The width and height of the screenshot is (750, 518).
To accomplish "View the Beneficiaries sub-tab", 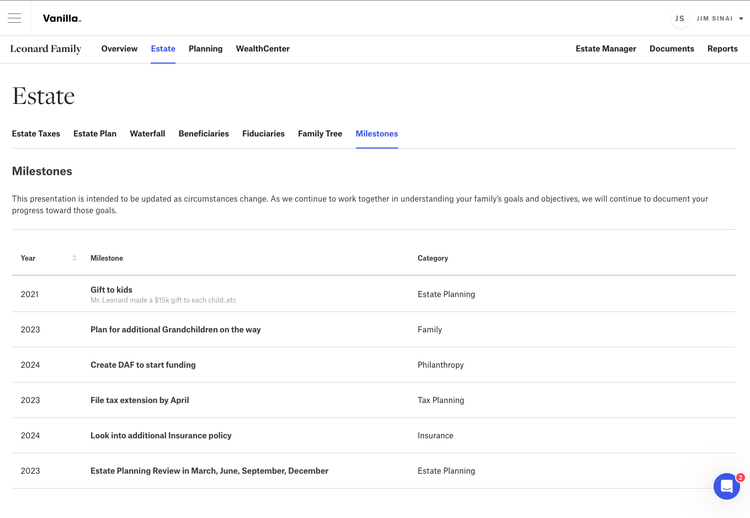I will 204,133.
